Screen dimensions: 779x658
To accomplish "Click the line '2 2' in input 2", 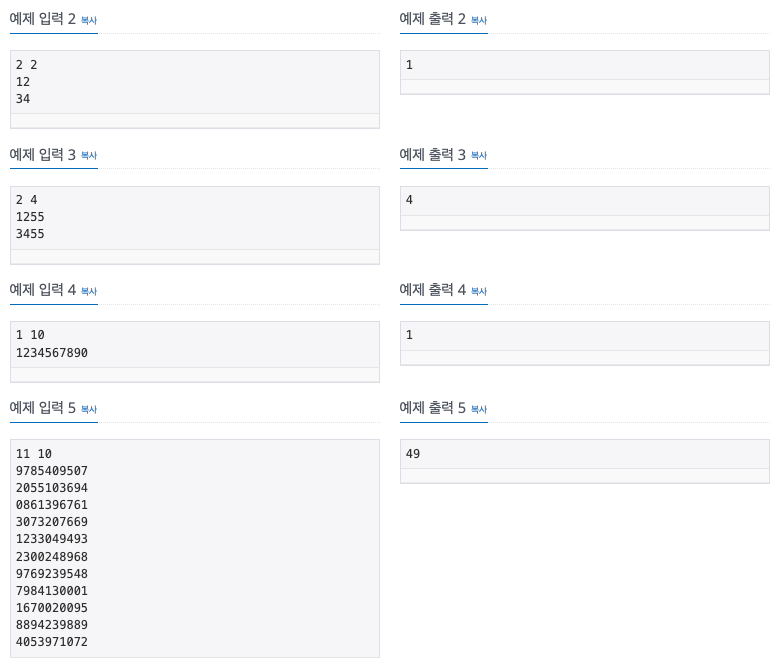I will (26, 65).
